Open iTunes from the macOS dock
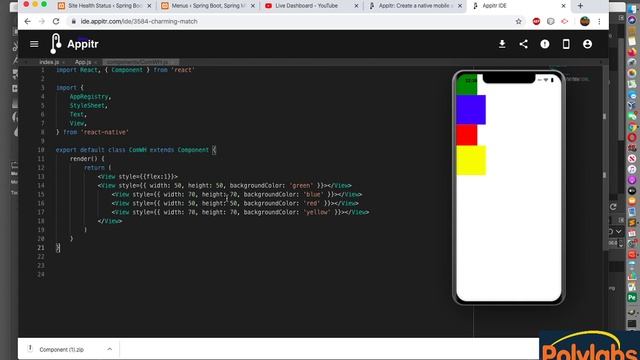Image resolution: width=640 pixels, height=360 pixels. [x=632, y=169]
